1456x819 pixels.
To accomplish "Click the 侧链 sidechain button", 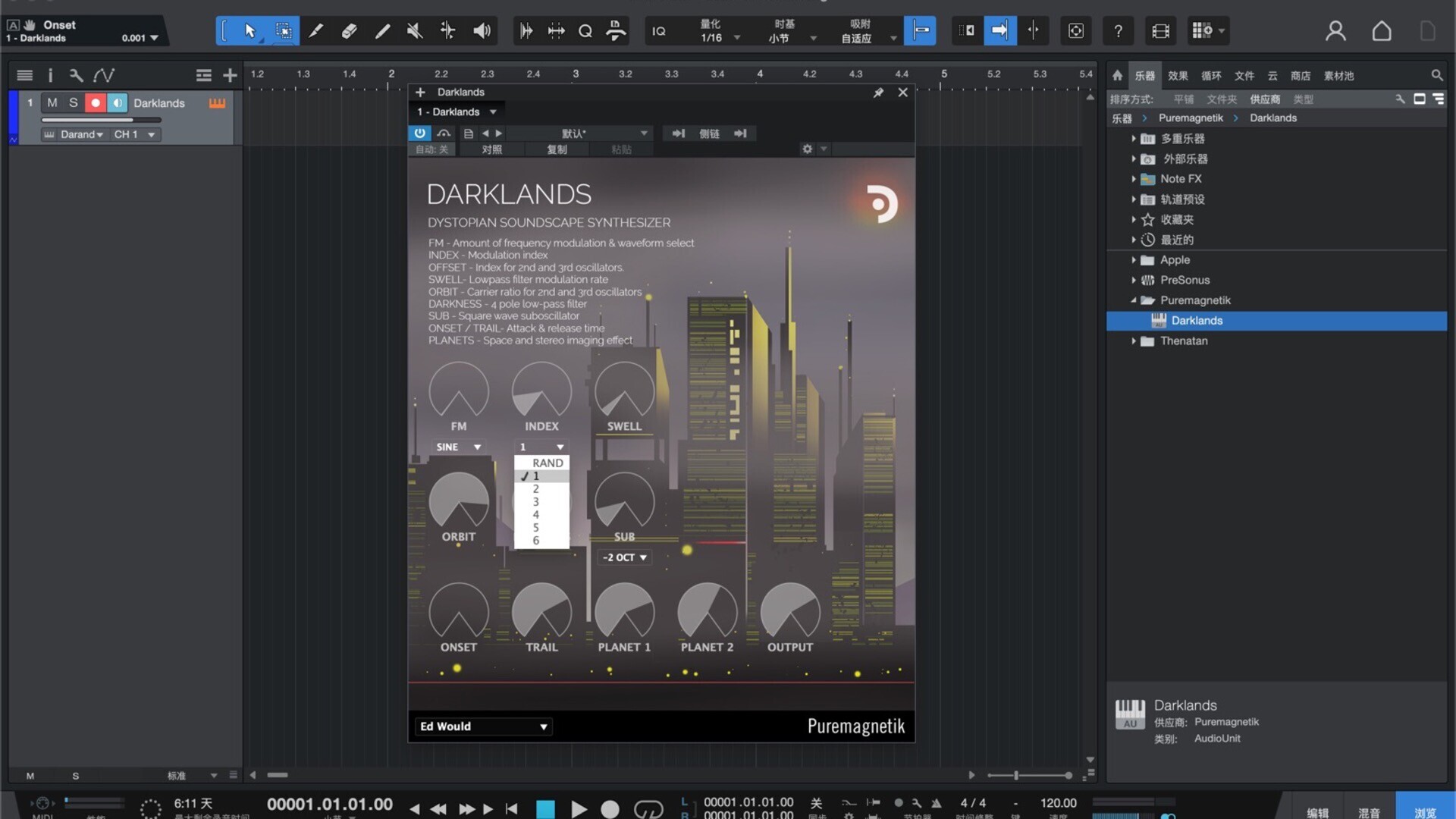I will (709, 133).
